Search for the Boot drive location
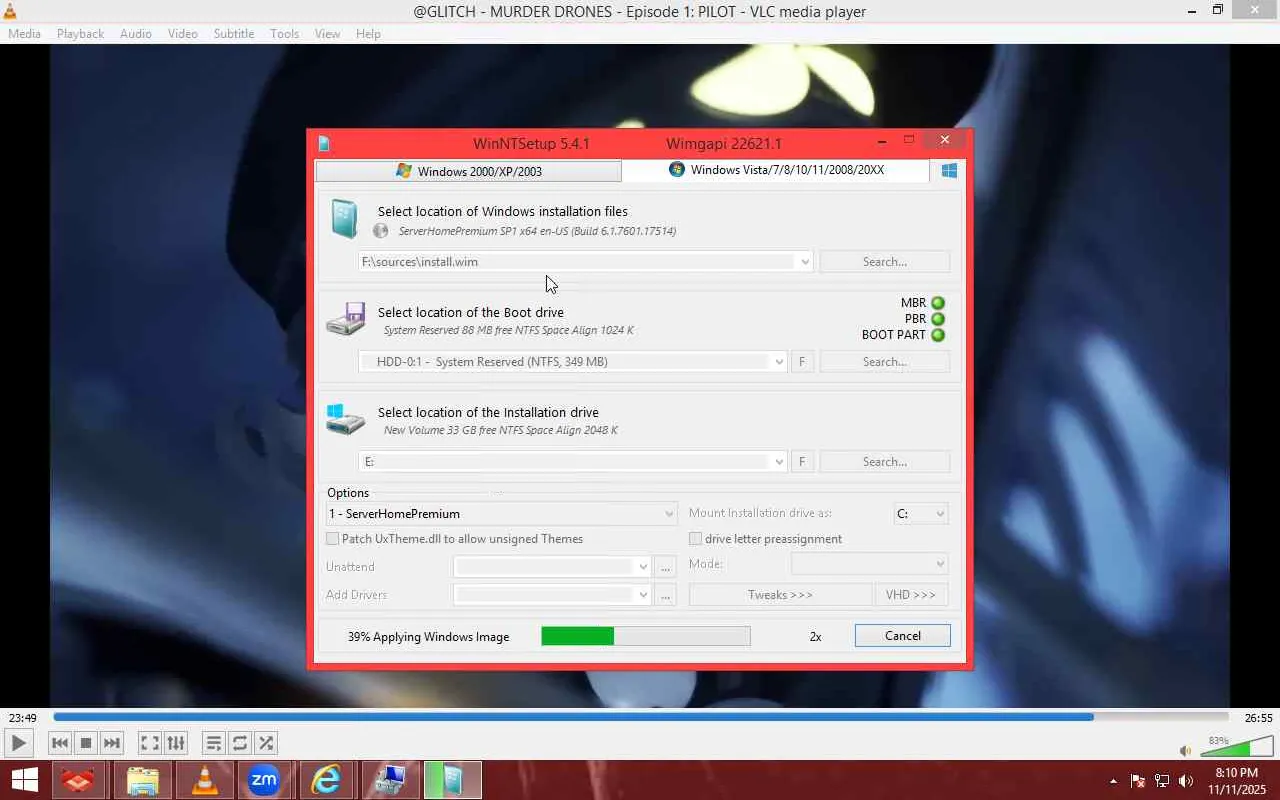Screen dimensions: 1280x800 click(x=885, y=362)
